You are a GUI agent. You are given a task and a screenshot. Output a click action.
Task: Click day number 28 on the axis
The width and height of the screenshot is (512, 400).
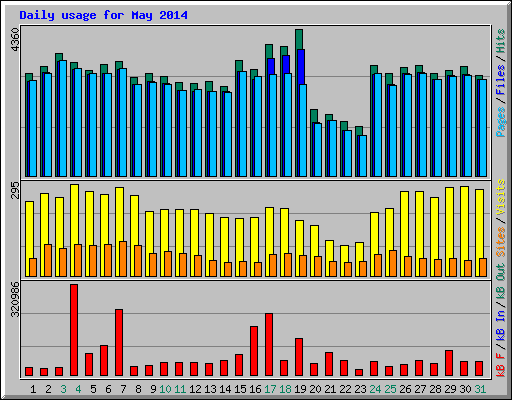435,389
